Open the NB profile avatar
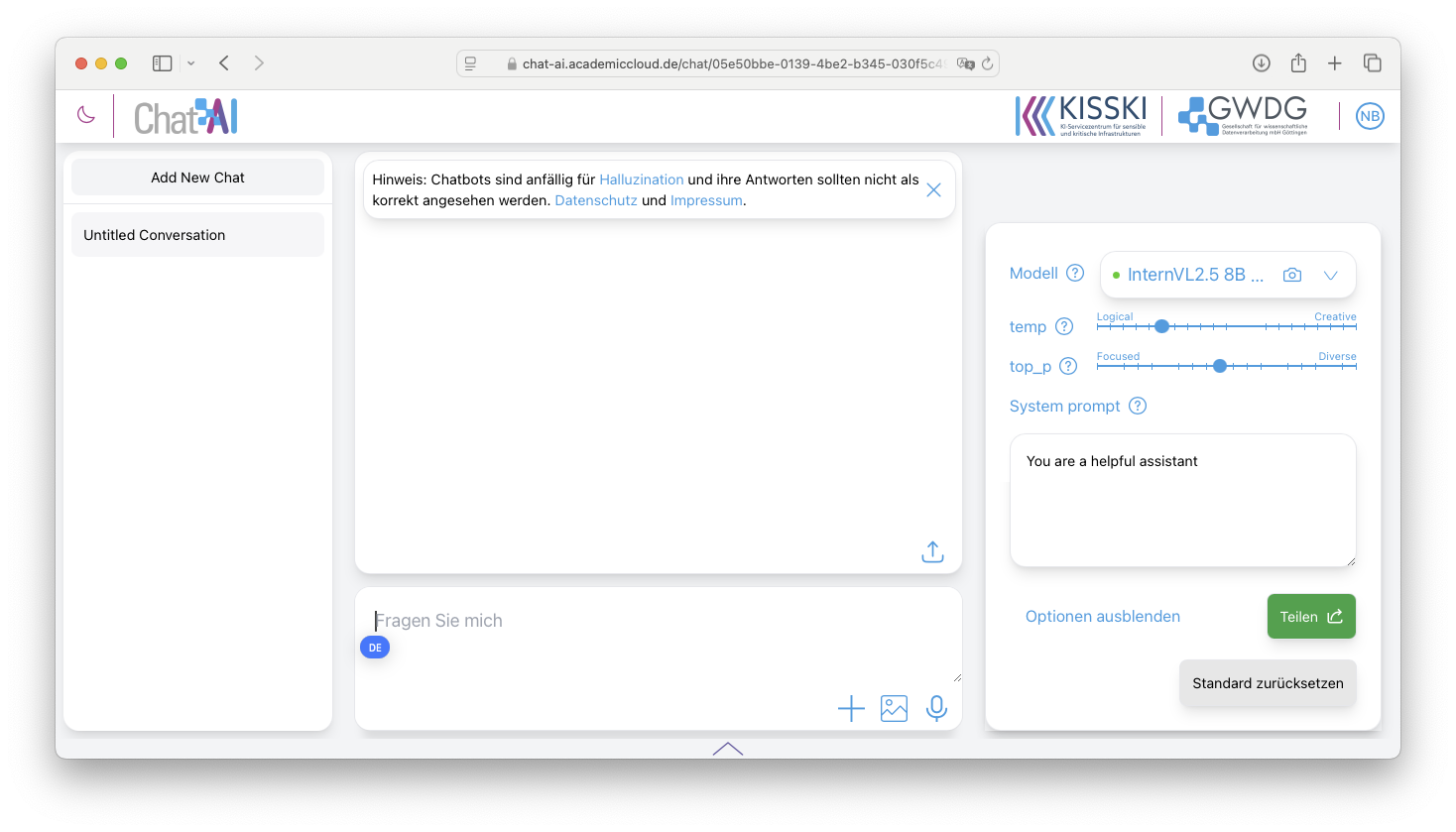 (1370, 115)
